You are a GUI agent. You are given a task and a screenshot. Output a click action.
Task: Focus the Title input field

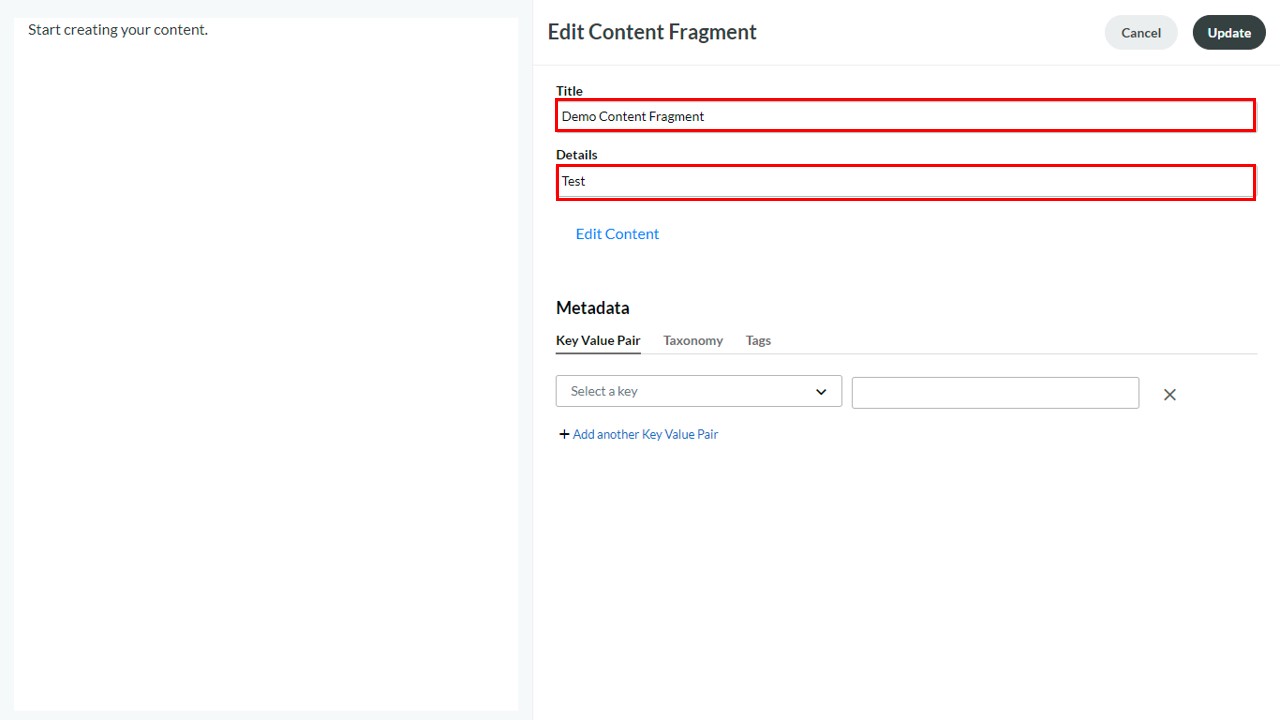(x=906, y=115)
